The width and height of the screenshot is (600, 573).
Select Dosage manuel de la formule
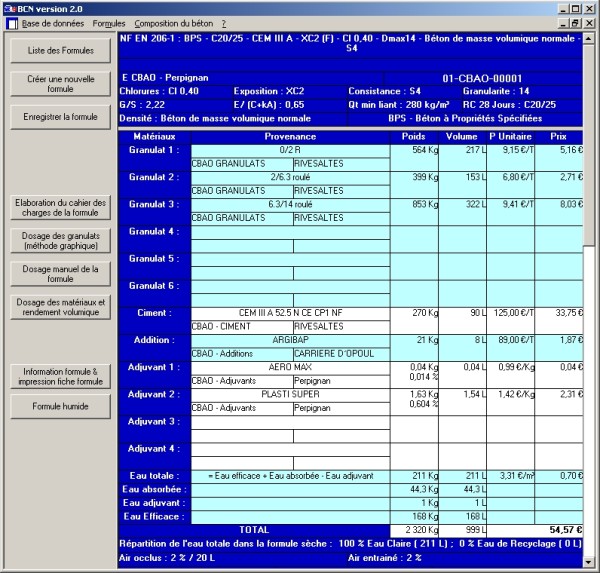click(60, 273)
